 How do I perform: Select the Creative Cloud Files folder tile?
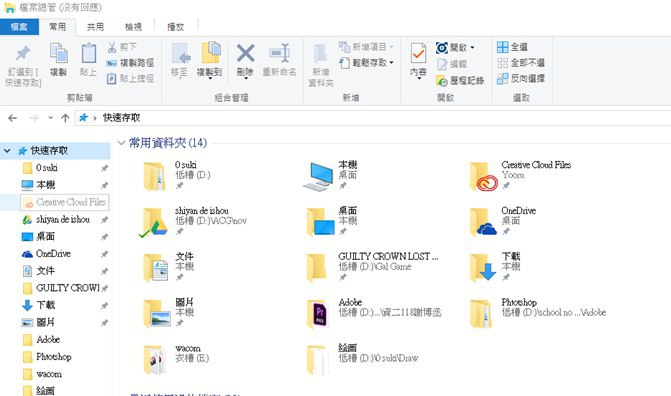[x=520, y=176]
